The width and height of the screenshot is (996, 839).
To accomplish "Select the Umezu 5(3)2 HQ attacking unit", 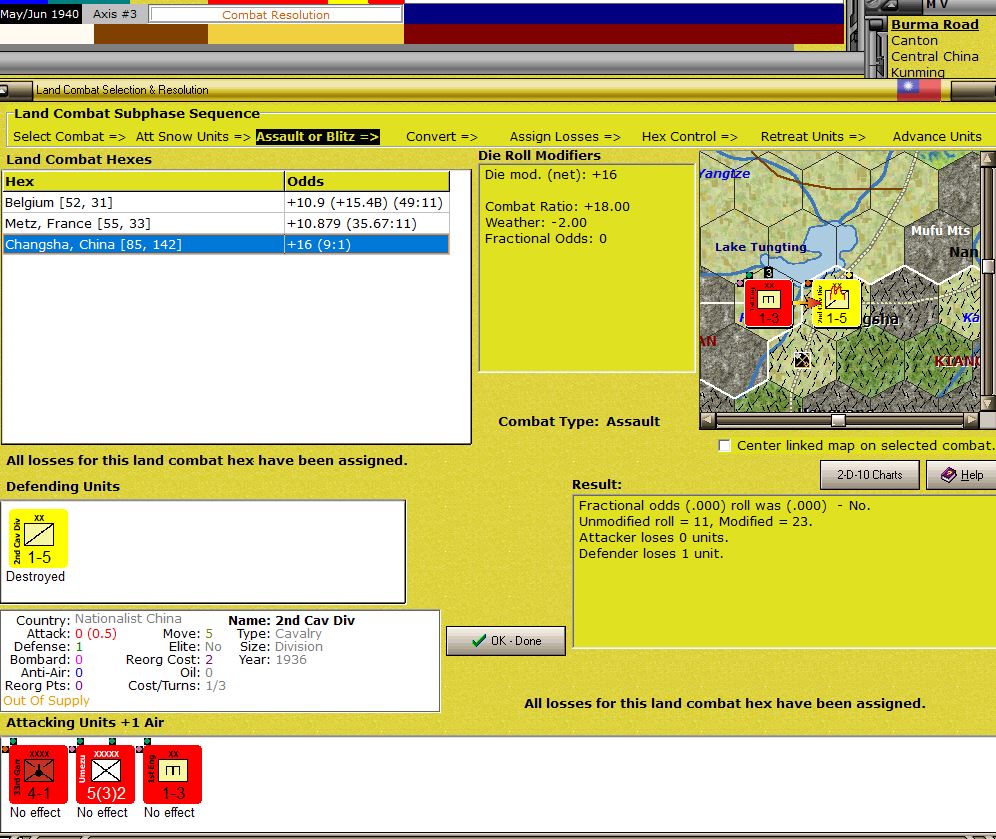I will 105,774.
